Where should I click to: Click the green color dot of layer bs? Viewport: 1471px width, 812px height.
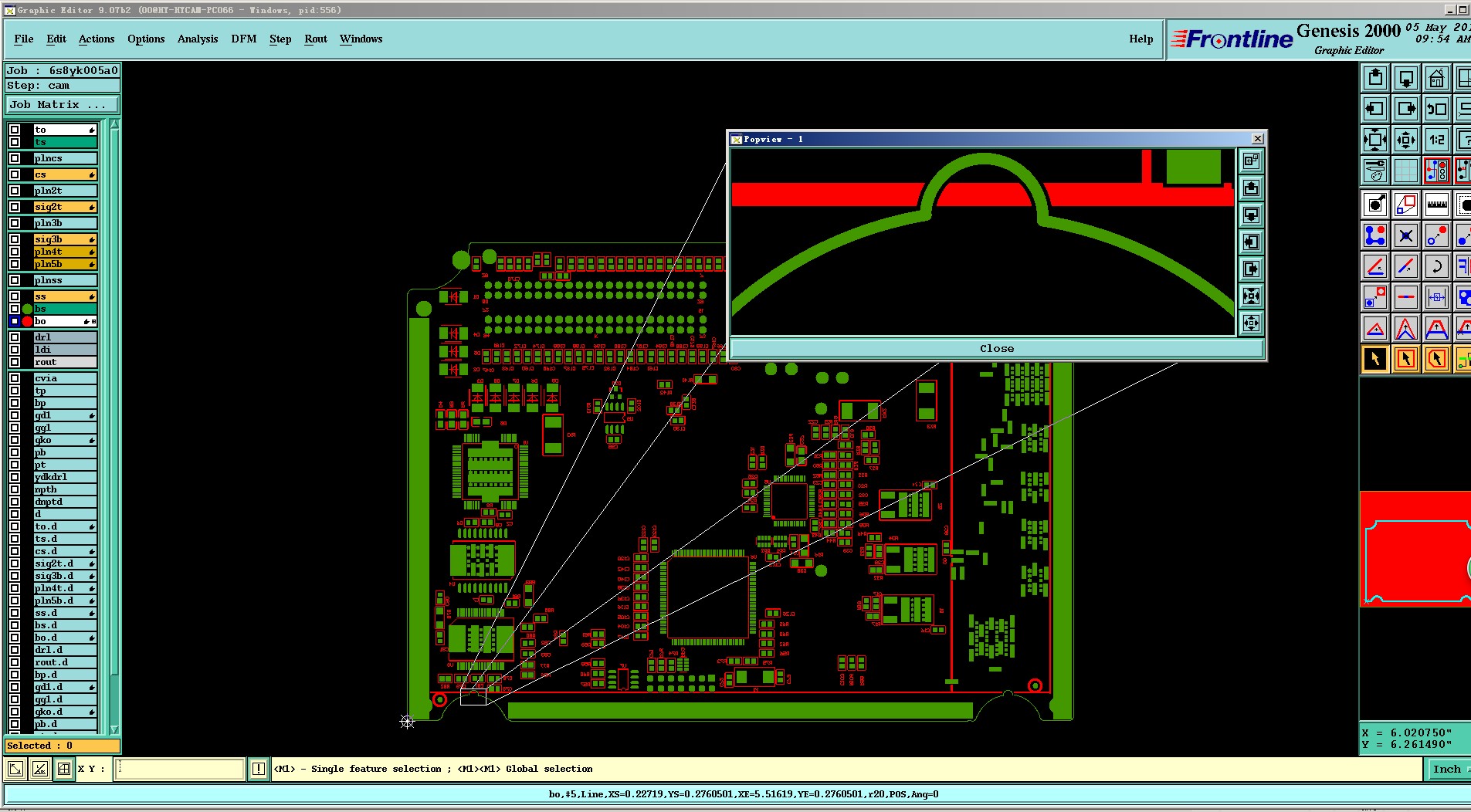(28, 309)
